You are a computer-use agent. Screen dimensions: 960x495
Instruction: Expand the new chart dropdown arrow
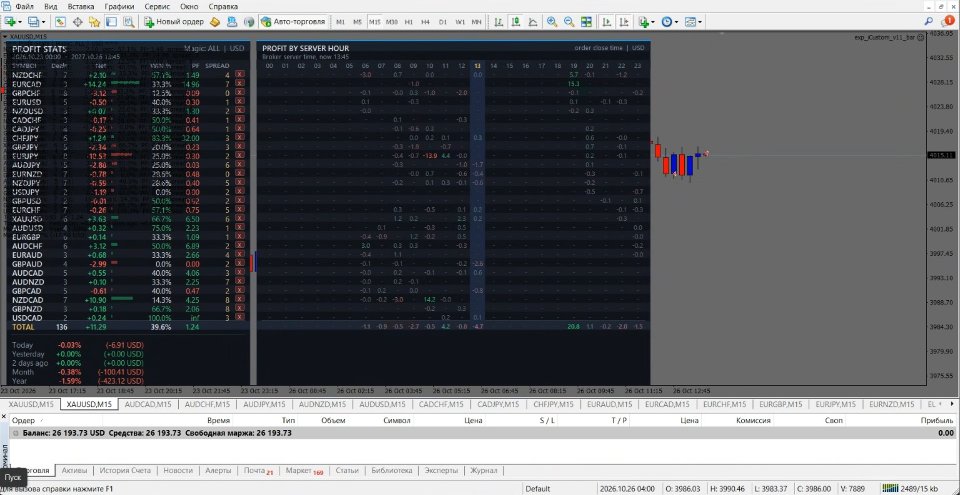[20, 22]
